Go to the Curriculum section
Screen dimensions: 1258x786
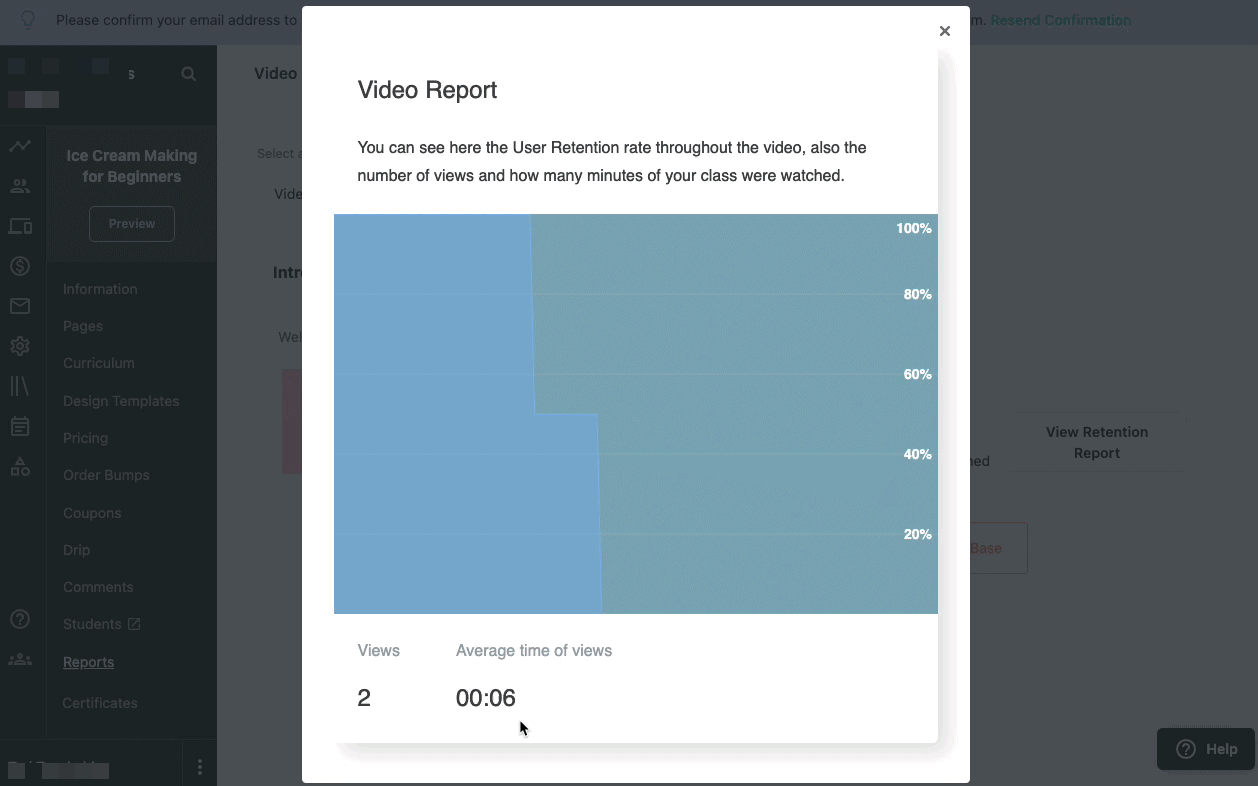(98, 363)
